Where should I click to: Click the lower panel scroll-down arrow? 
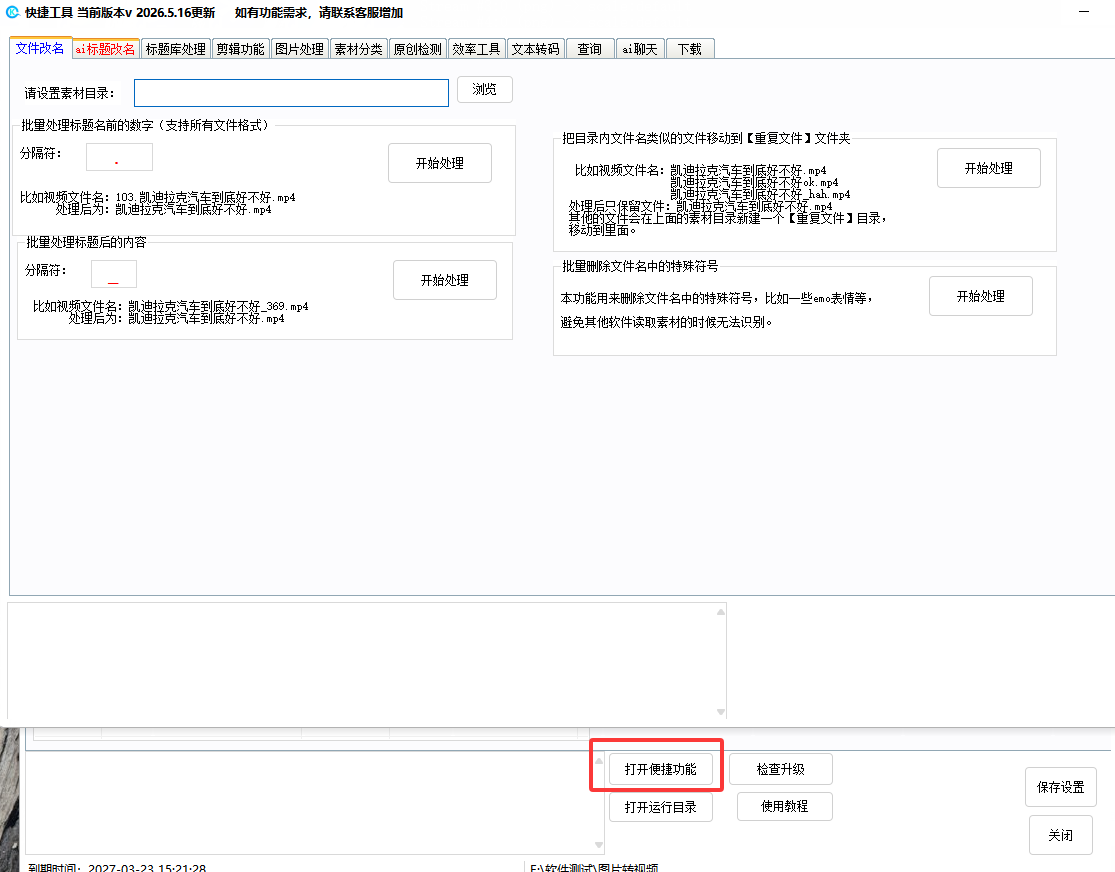(x=599, y=845)
